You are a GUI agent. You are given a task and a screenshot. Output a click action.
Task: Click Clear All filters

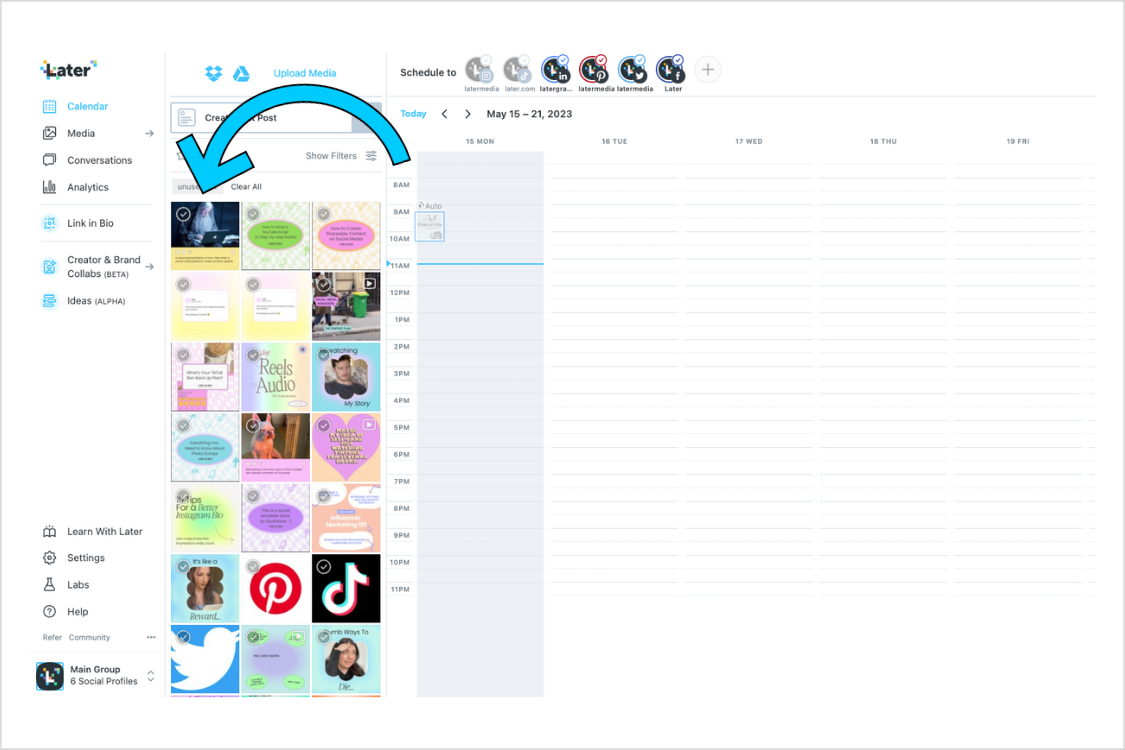(x=246, y=187)
